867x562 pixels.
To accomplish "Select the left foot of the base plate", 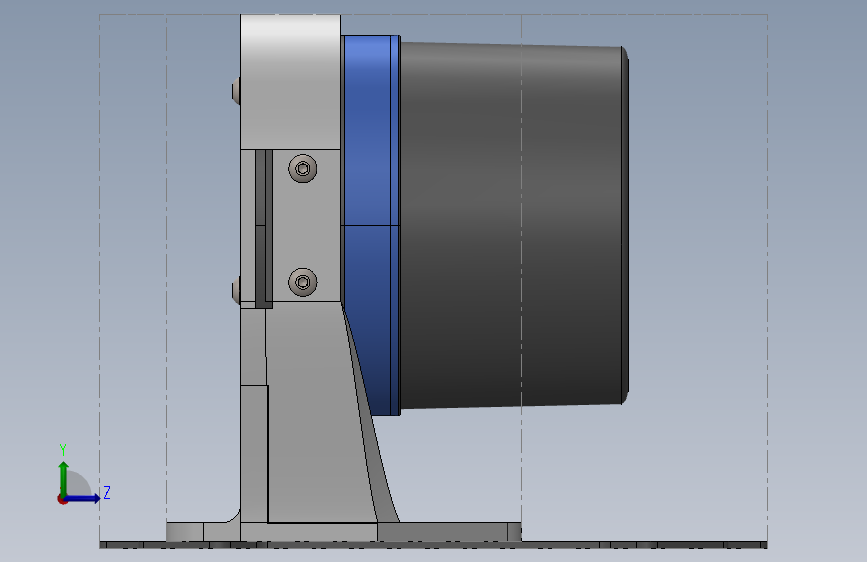I will point(203,532).
